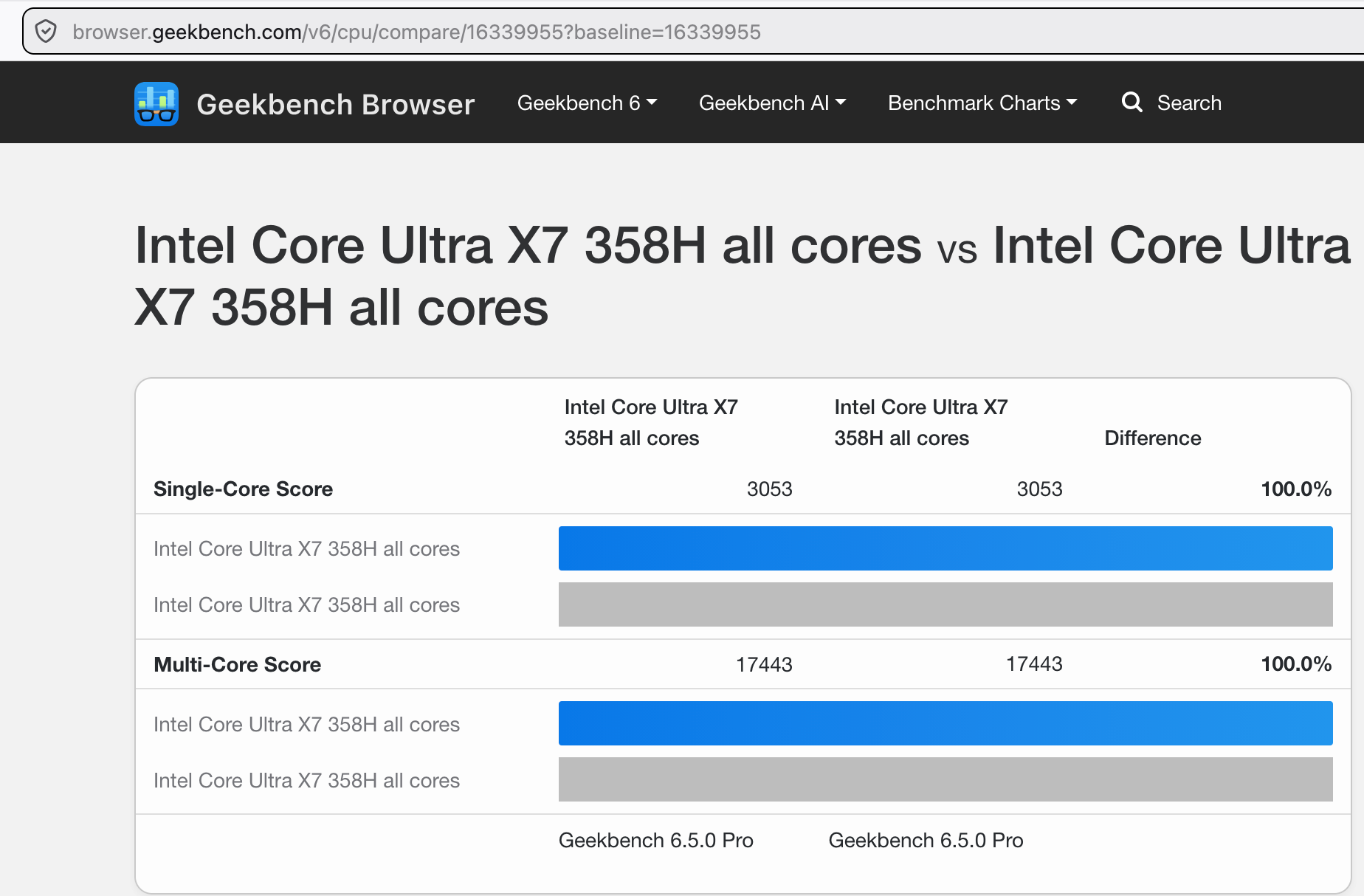This screenshot has height=896, width=1364.
Task: Expand the Geekbench AI dropdown
Action: 772,103
